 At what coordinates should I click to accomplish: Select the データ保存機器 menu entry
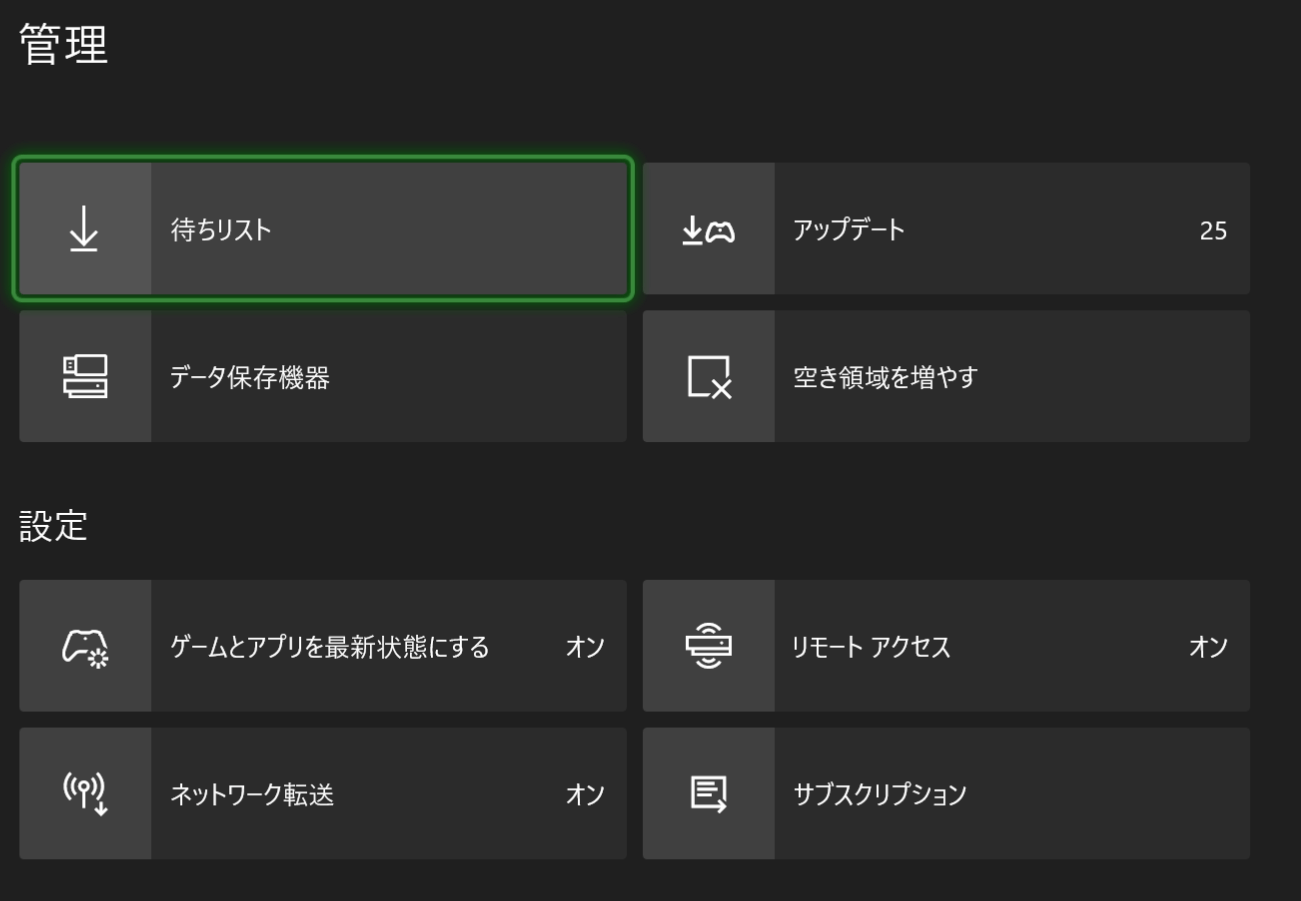click(x=250, y=378)
